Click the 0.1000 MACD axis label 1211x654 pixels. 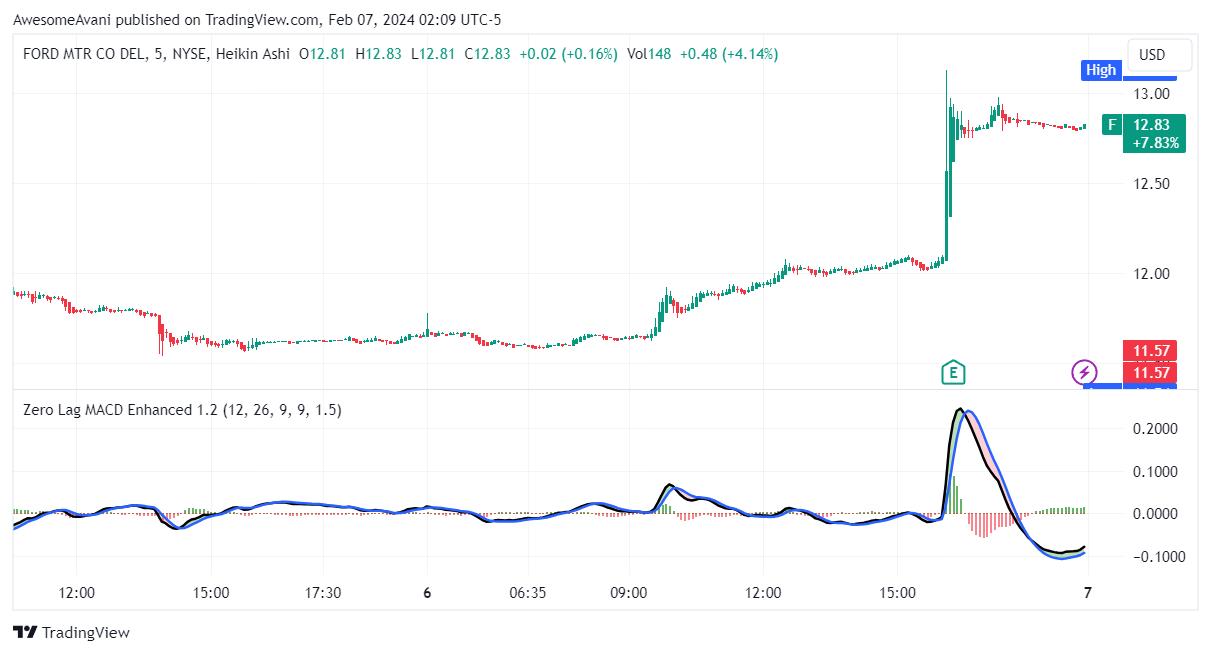1154,471
